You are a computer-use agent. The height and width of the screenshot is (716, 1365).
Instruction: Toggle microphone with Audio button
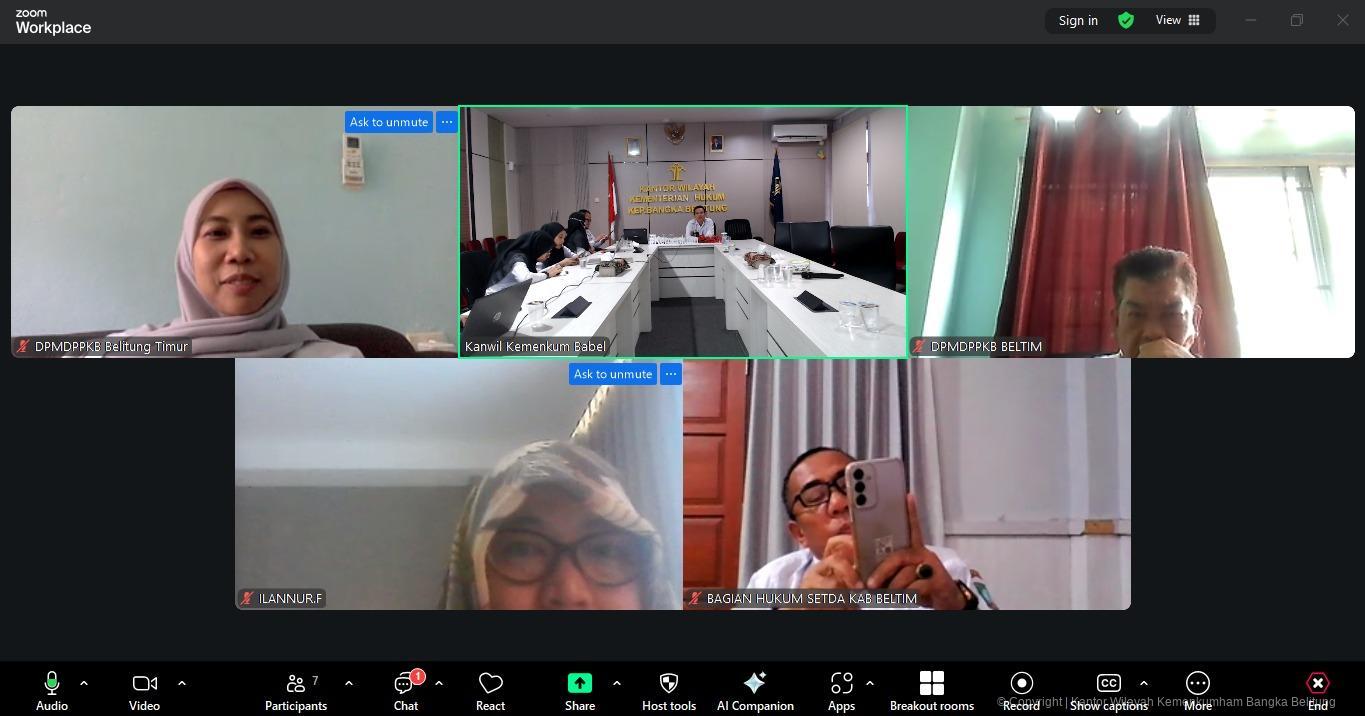pos(52,691)
